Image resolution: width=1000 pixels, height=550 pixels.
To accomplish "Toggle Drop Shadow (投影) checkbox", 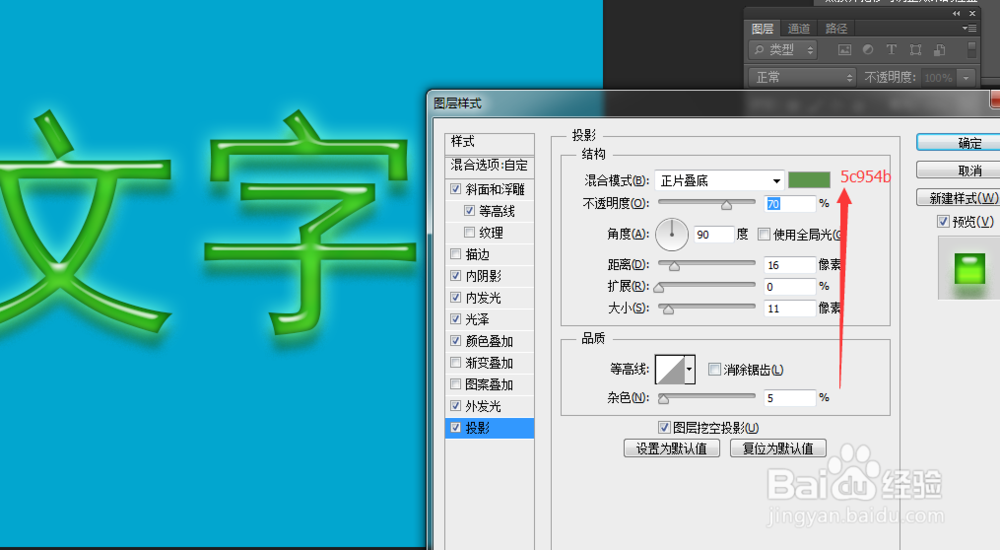I will tap(455, 427).
